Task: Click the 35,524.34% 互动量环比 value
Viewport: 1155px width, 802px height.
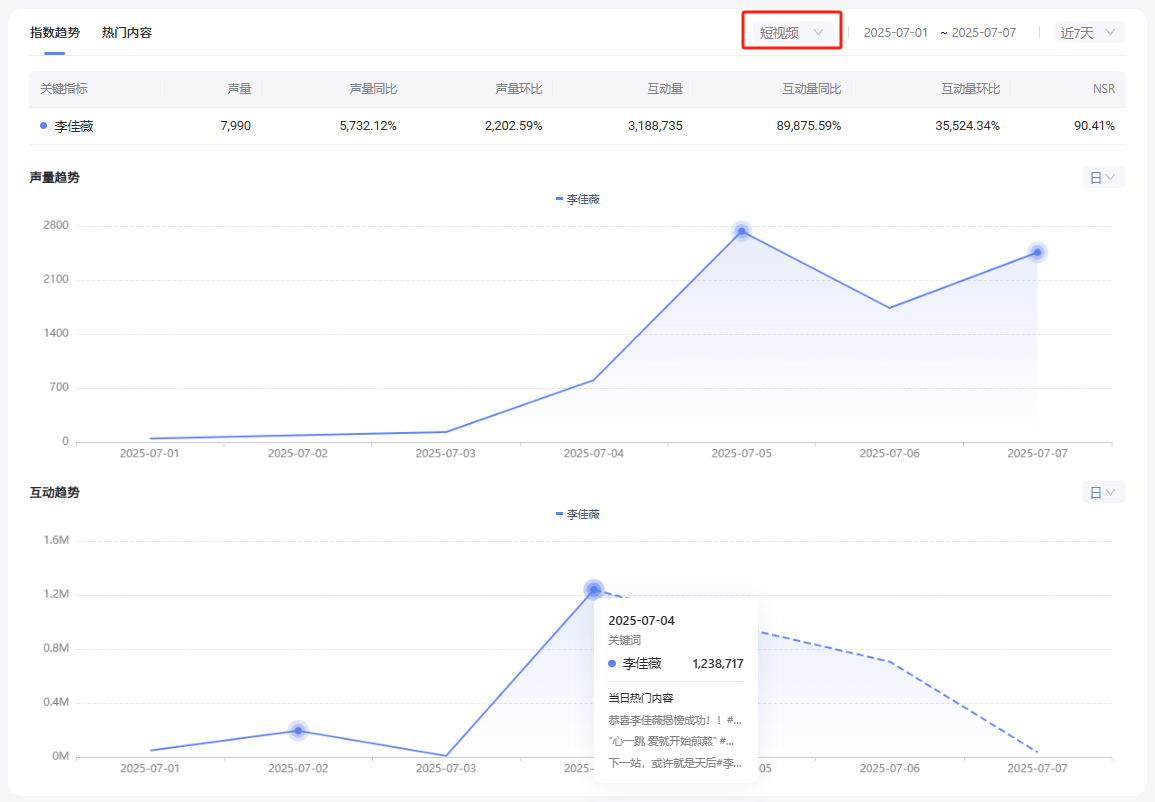Action: 967,126
